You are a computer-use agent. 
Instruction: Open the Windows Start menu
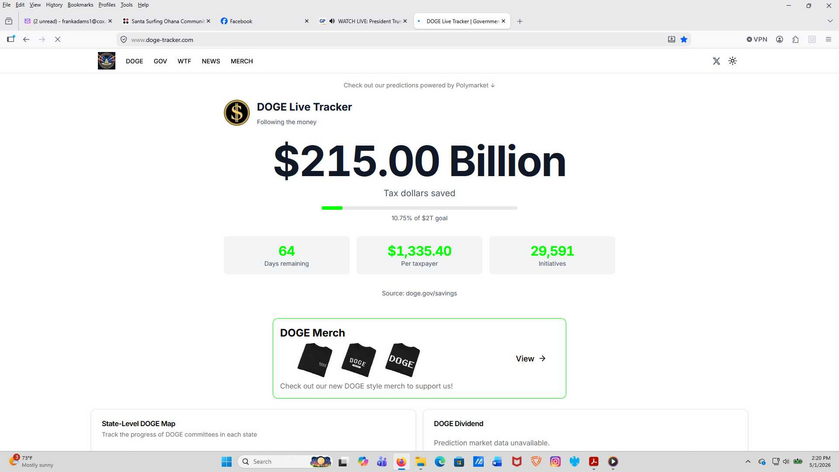226,461
